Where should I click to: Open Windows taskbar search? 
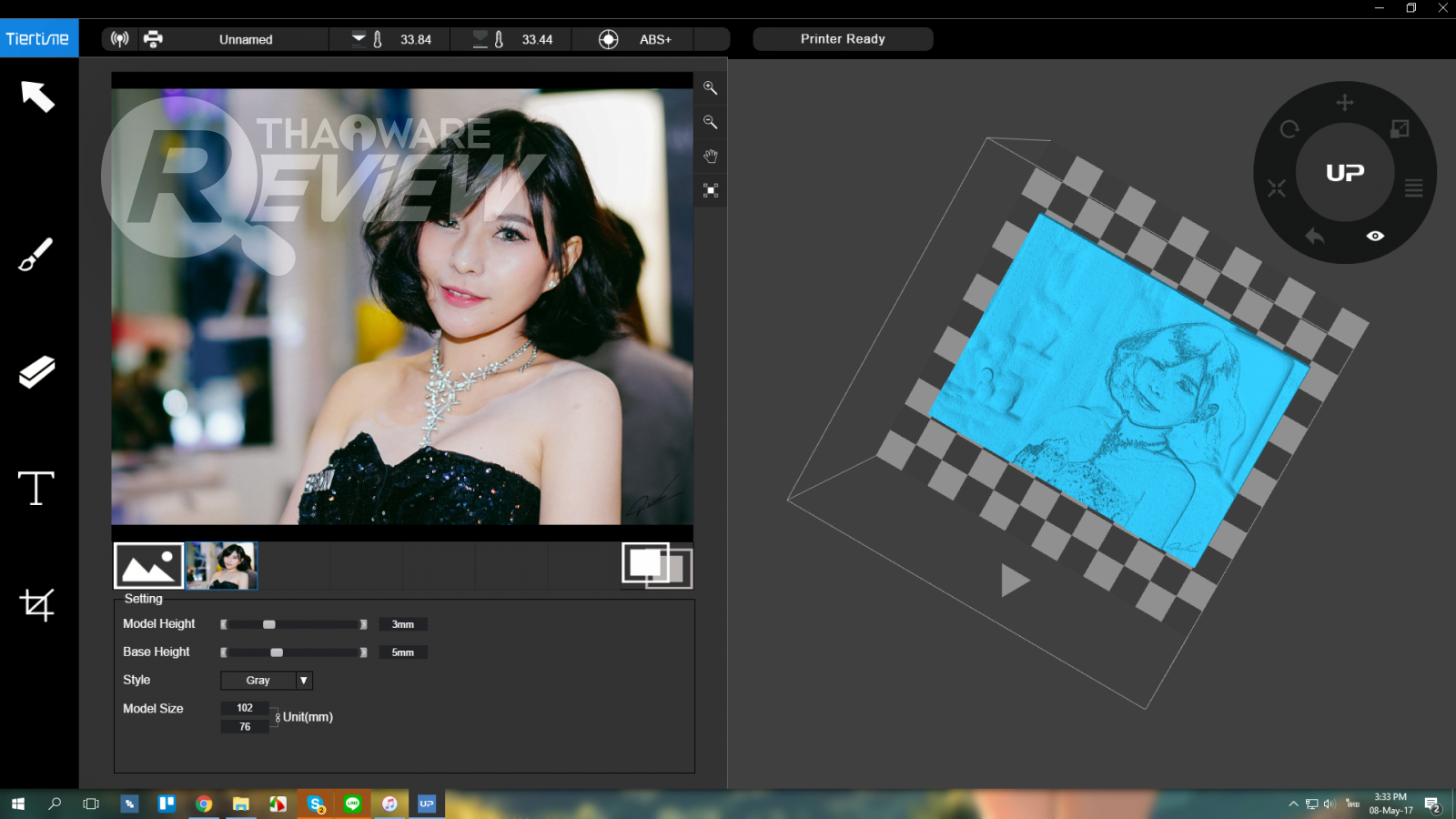coord(55,804)
